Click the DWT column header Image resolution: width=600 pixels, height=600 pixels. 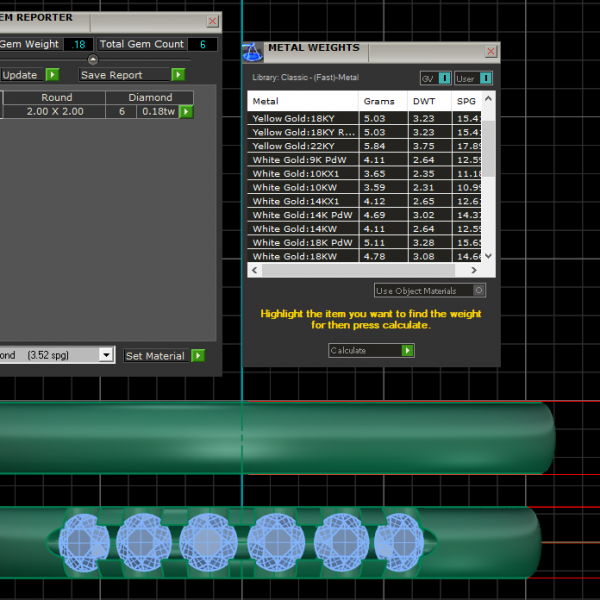423,101
